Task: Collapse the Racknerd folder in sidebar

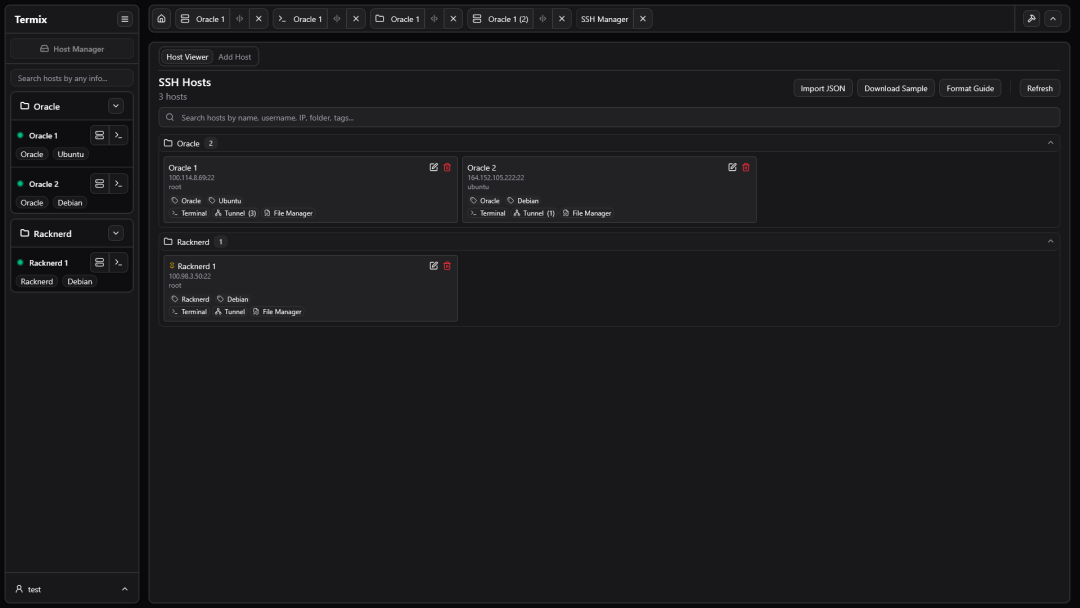Action: click(116, 233)
